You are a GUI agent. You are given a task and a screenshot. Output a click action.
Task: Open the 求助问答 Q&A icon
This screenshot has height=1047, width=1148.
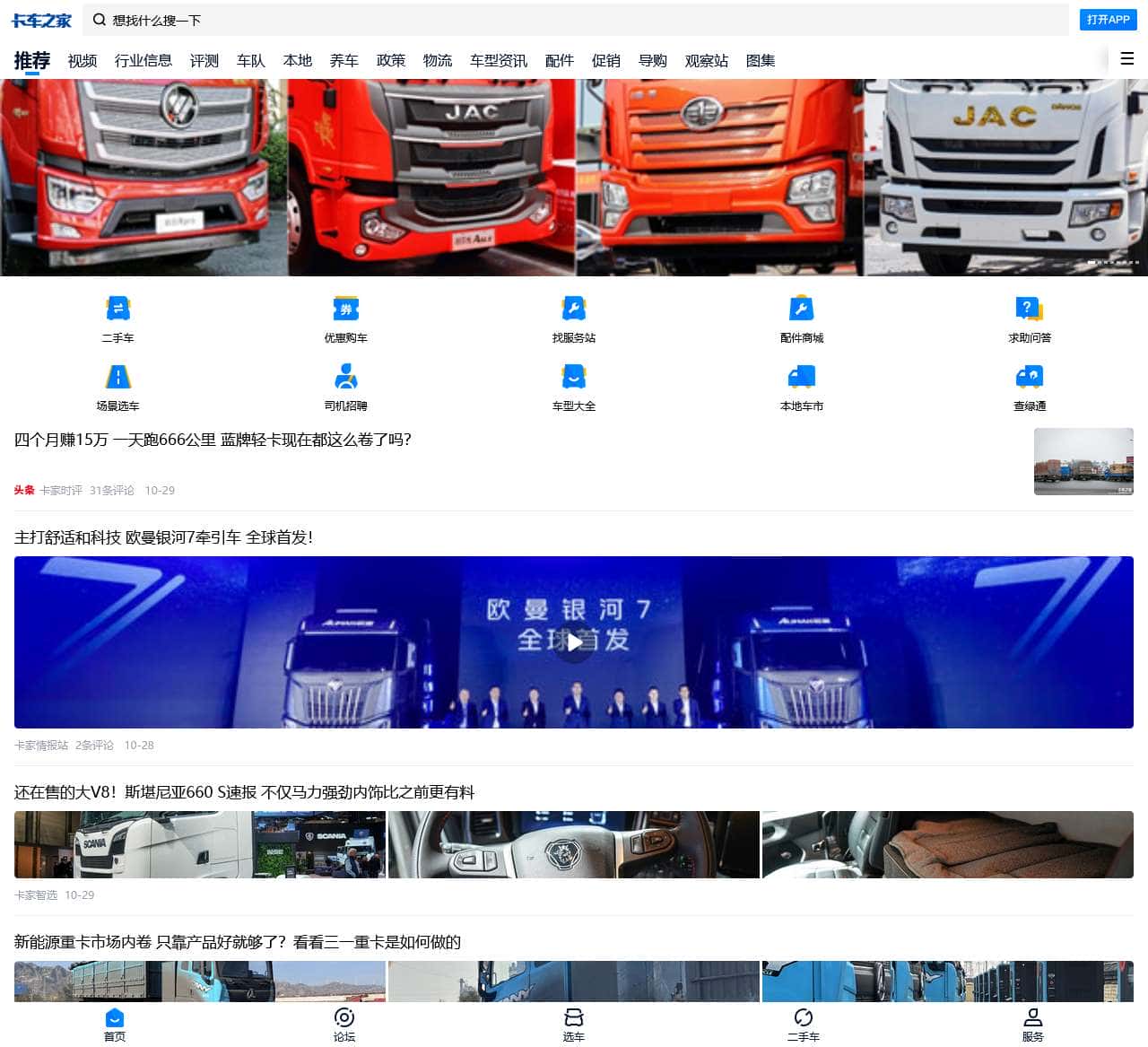pos(1029,309)
